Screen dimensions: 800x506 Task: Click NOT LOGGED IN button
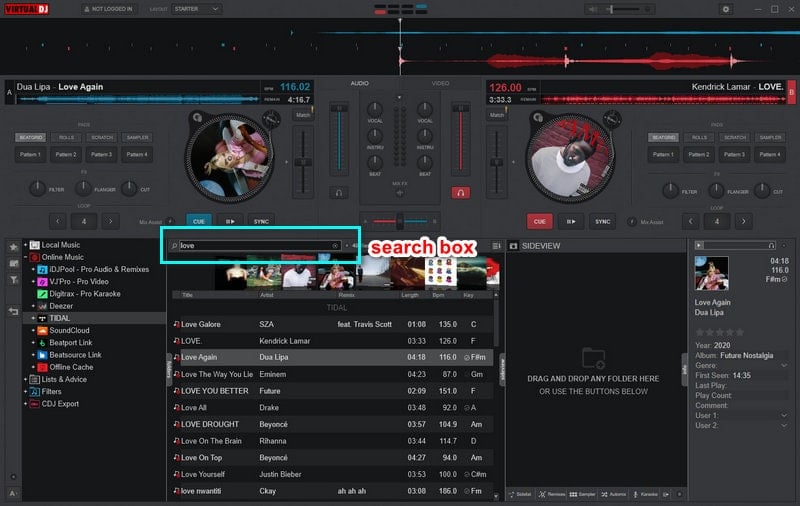(x=109, y=9)
